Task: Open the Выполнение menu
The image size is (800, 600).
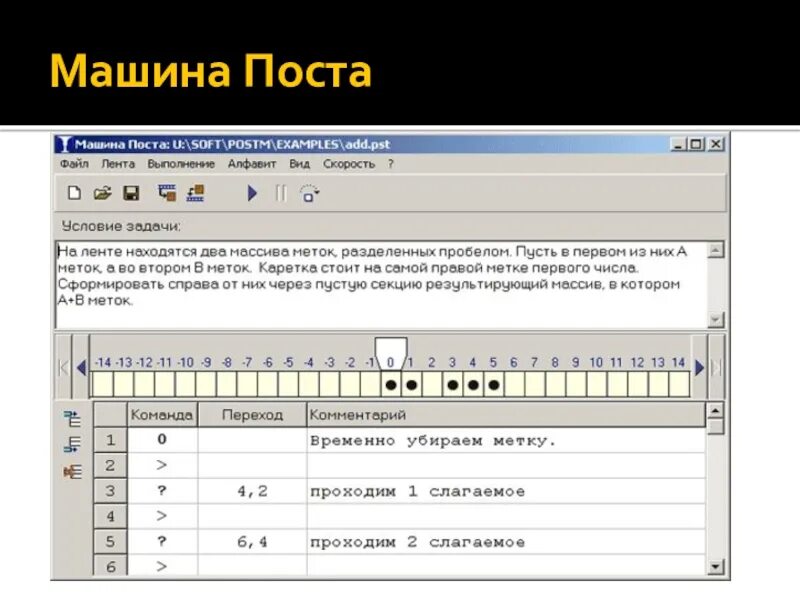Action: tap(181, 164)
